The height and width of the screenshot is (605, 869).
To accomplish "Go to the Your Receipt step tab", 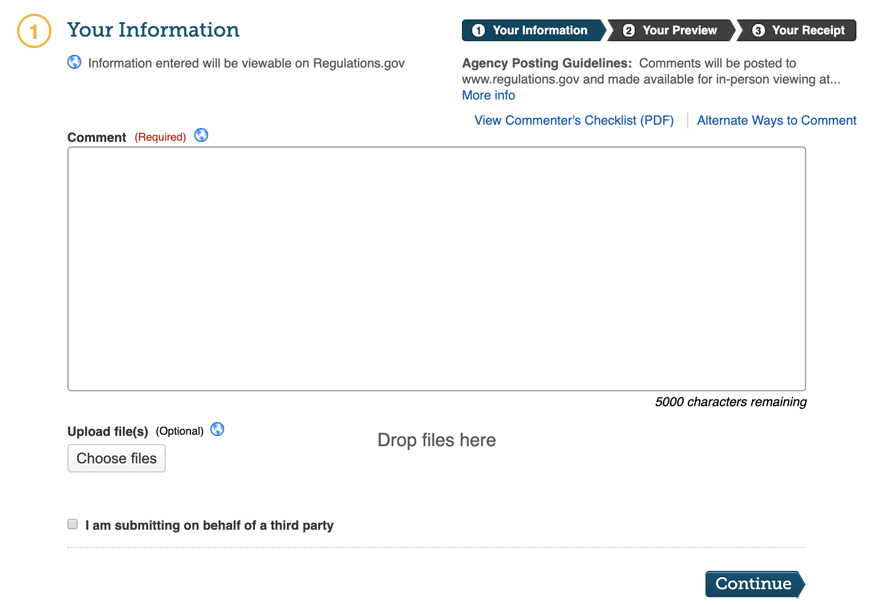I will (x=798, y=30).
